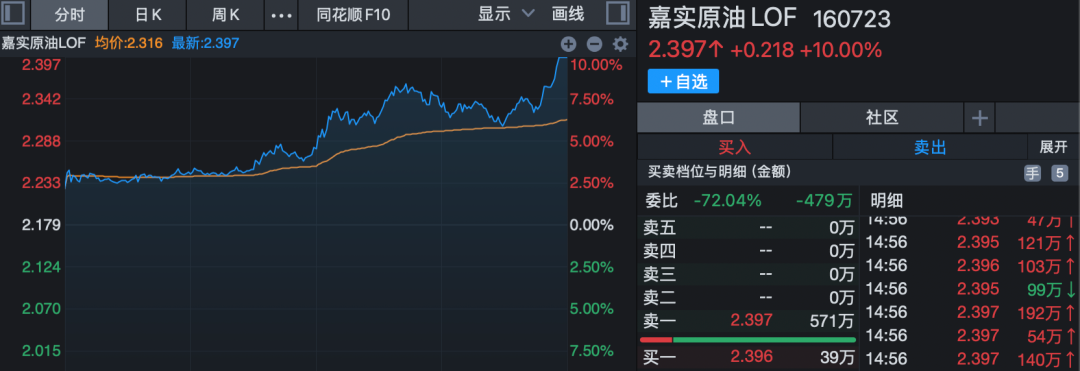Image resolution: width=1080 pixels, height=371 pixels.
Task: Open more chart periods via ellipsis
Action: pos(282,14)
